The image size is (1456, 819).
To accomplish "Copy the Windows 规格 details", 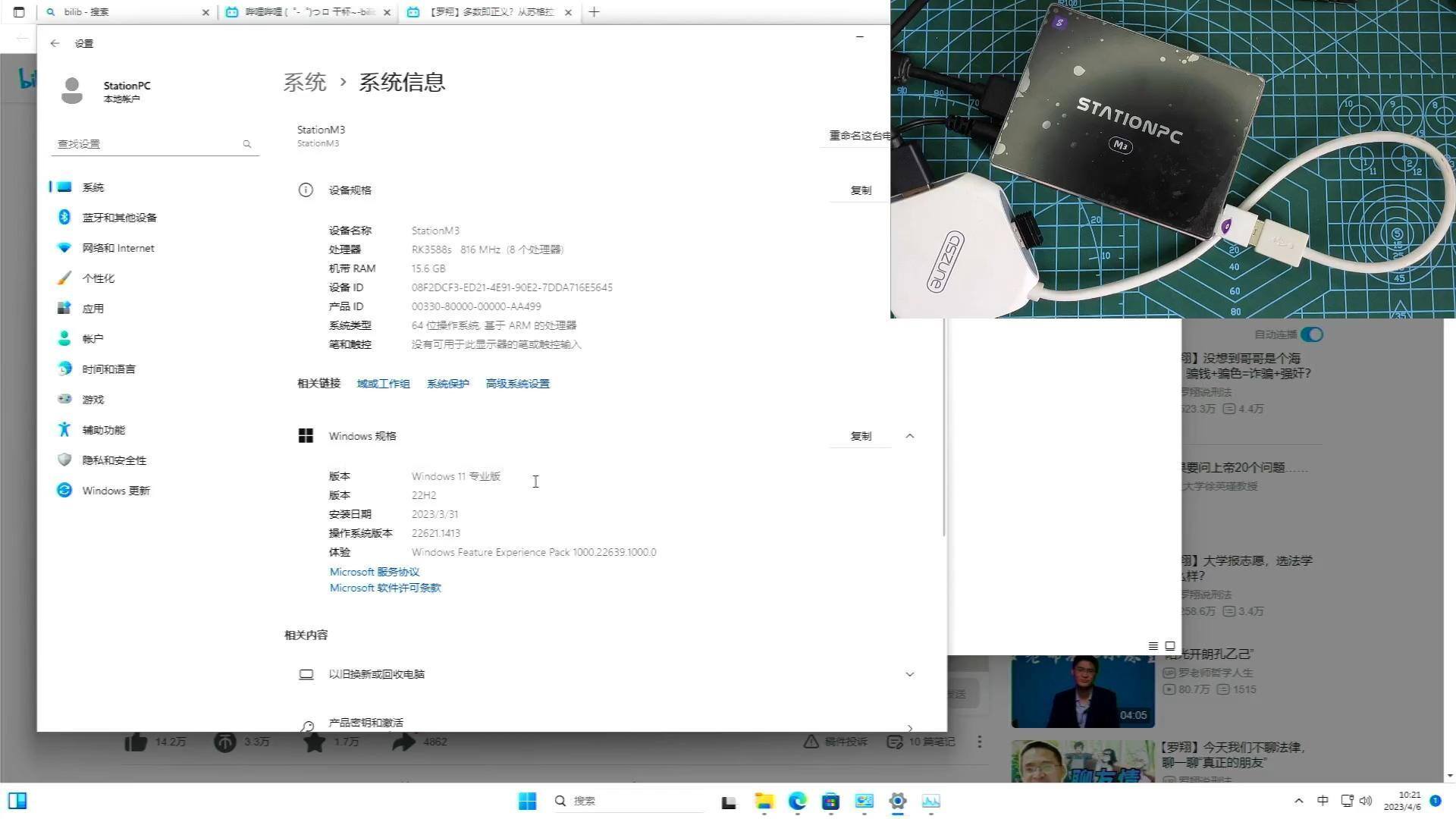I will [861, 436].
